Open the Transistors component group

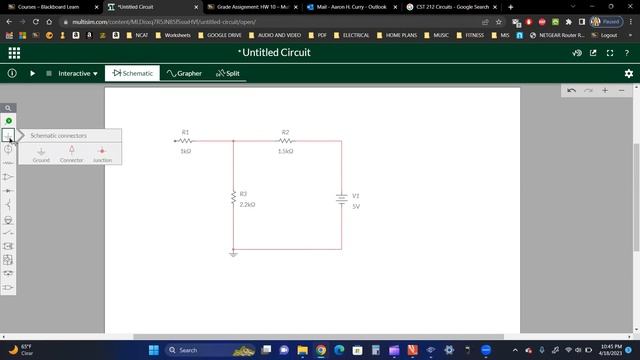pyautogui.click(x=8, y=205)
